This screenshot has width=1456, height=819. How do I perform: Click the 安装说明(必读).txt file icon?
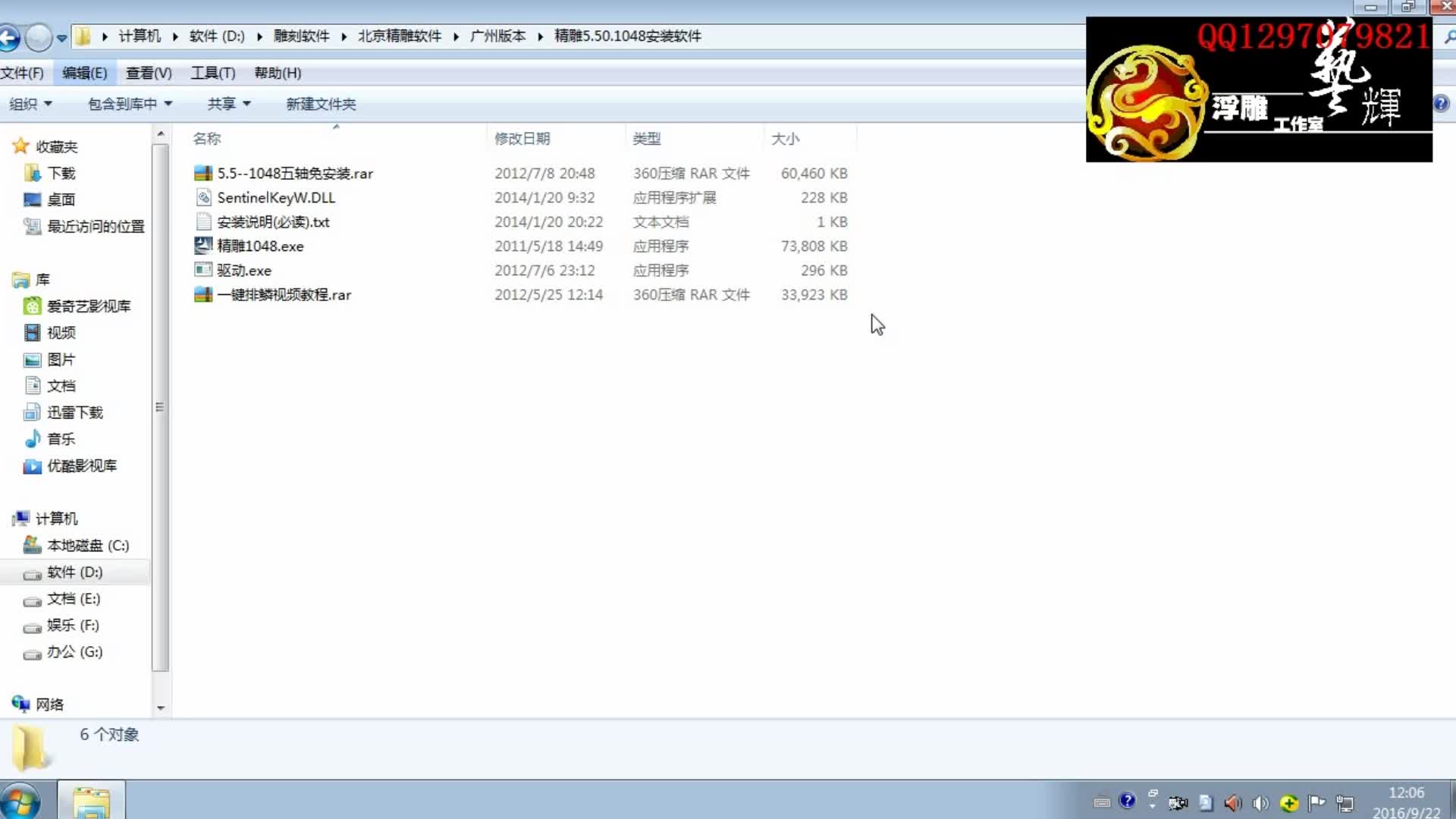pyautogui.click(x=203, y=222)
